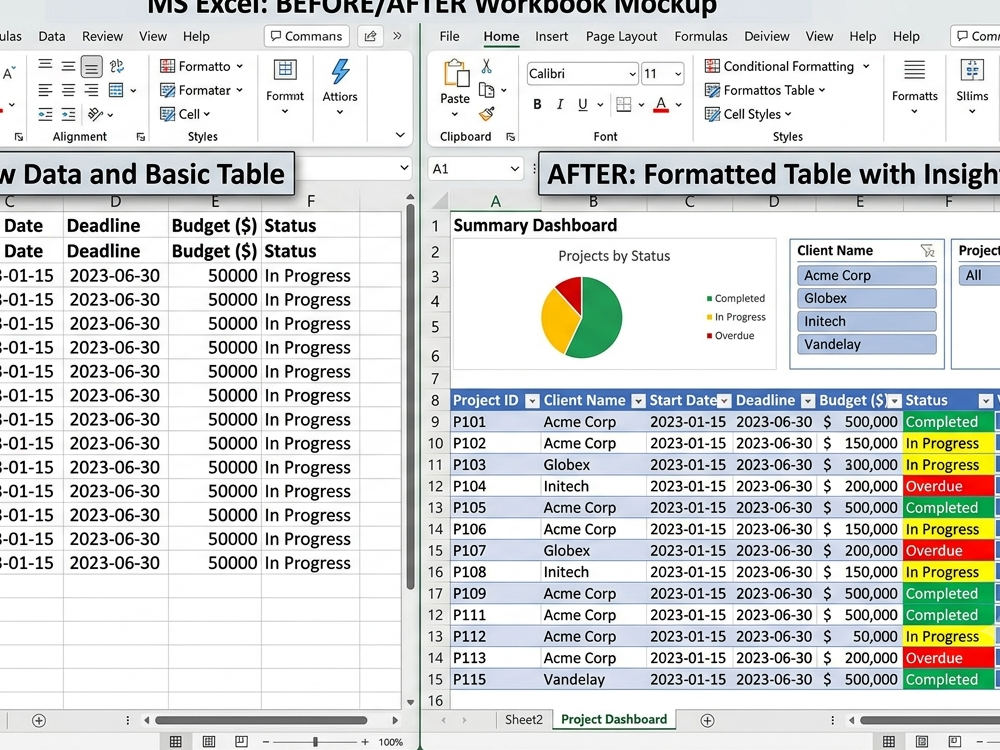Switch to Normal view in left status bar
Screen dimensions: 1000x750
click(x=175, y=742)
